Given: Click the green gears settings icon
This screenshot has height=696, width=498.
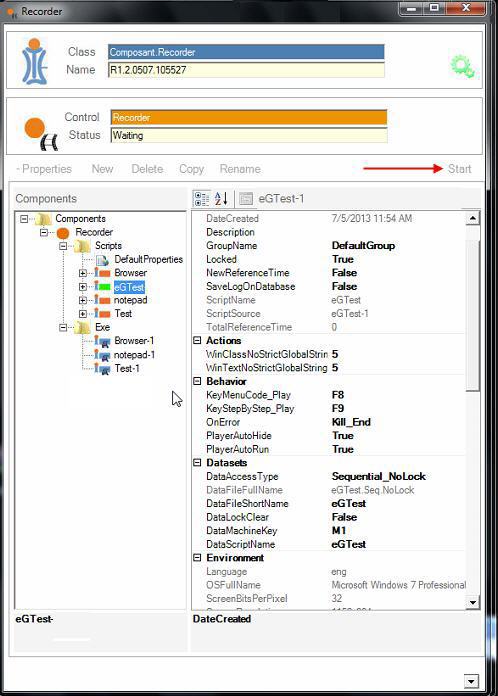Looking at the screenshot, I should [x=463, y=67].
